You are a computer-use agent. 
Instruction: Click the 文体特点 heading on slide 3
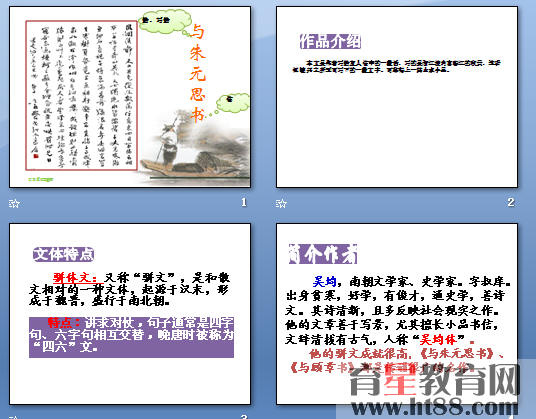(64, 254)
